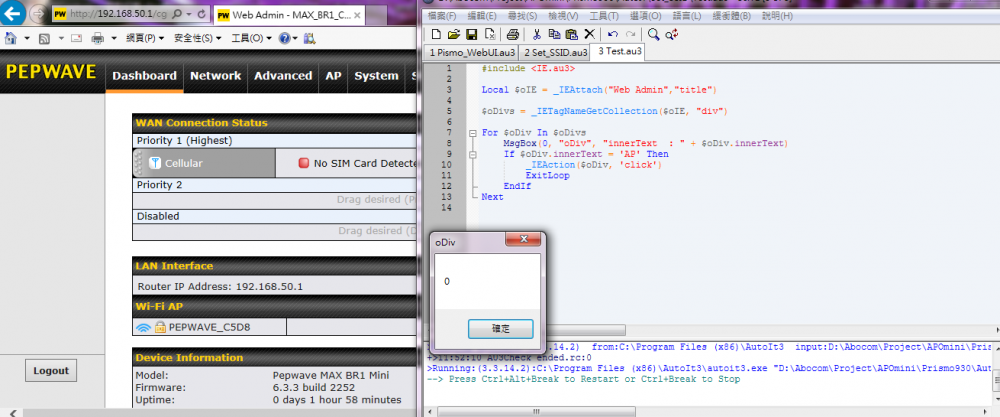Collapse the For loop fold marker

coord(473,133)
